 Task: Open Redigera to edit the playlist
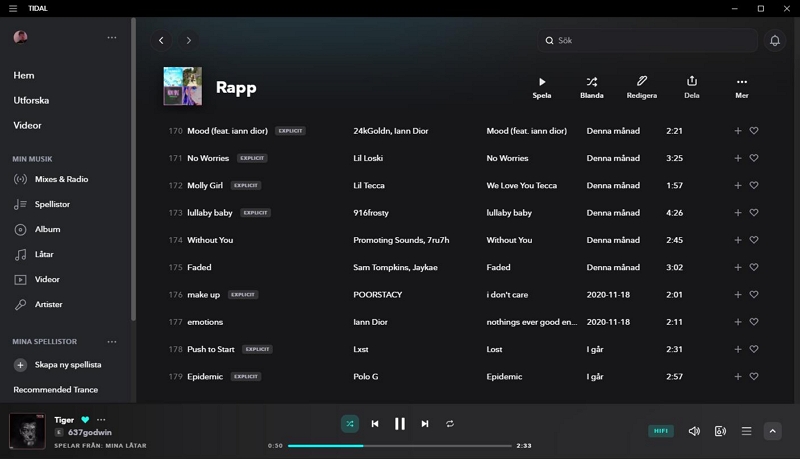pos(642,82)
